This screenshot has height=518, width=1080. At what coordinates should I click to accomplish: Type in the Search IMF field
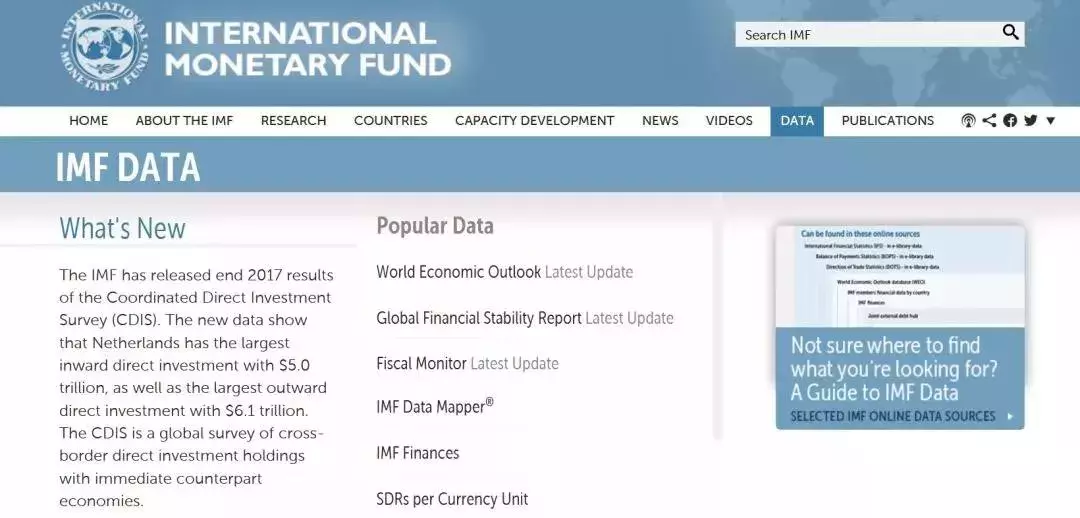[x=865, y=35]
